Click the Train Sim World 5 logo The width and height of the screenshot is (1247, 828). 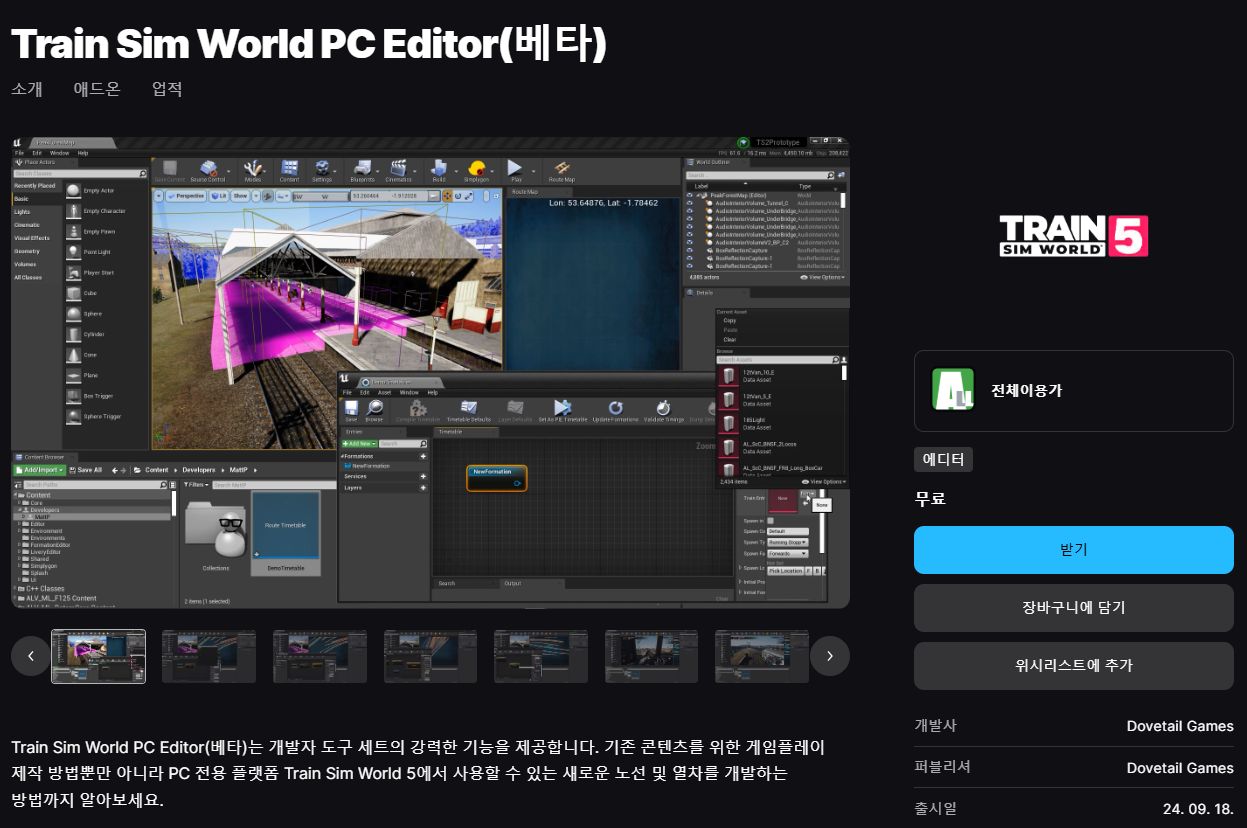coord(1073,236)
